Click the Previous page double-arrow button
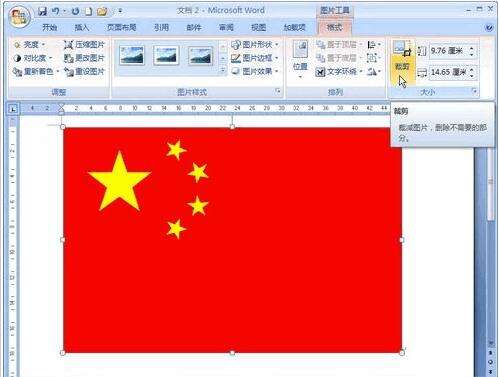The image size is (499, 377). [491, 353]
